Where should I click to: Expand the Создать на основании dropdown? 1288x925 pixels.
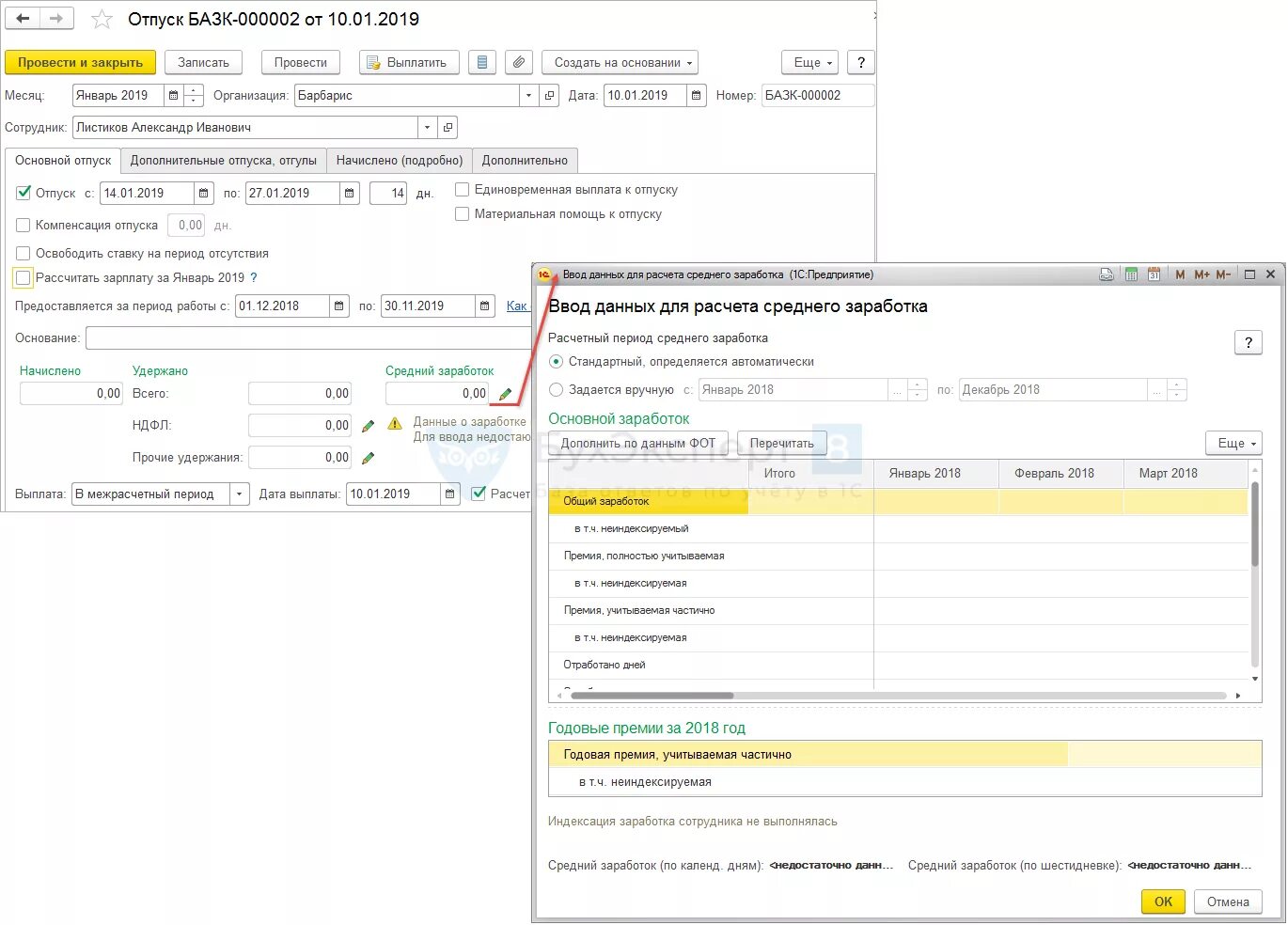pos(620,63)
